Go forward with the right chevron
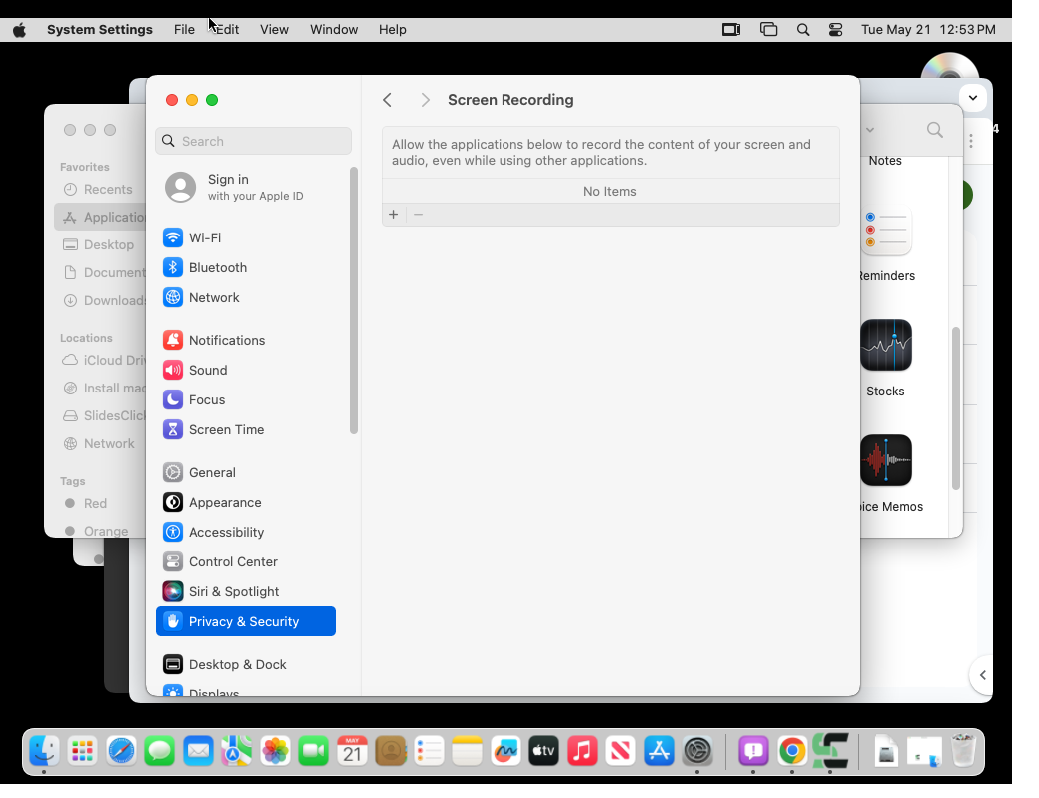Viewport: 1039px width, 798px height. point(425,100)
